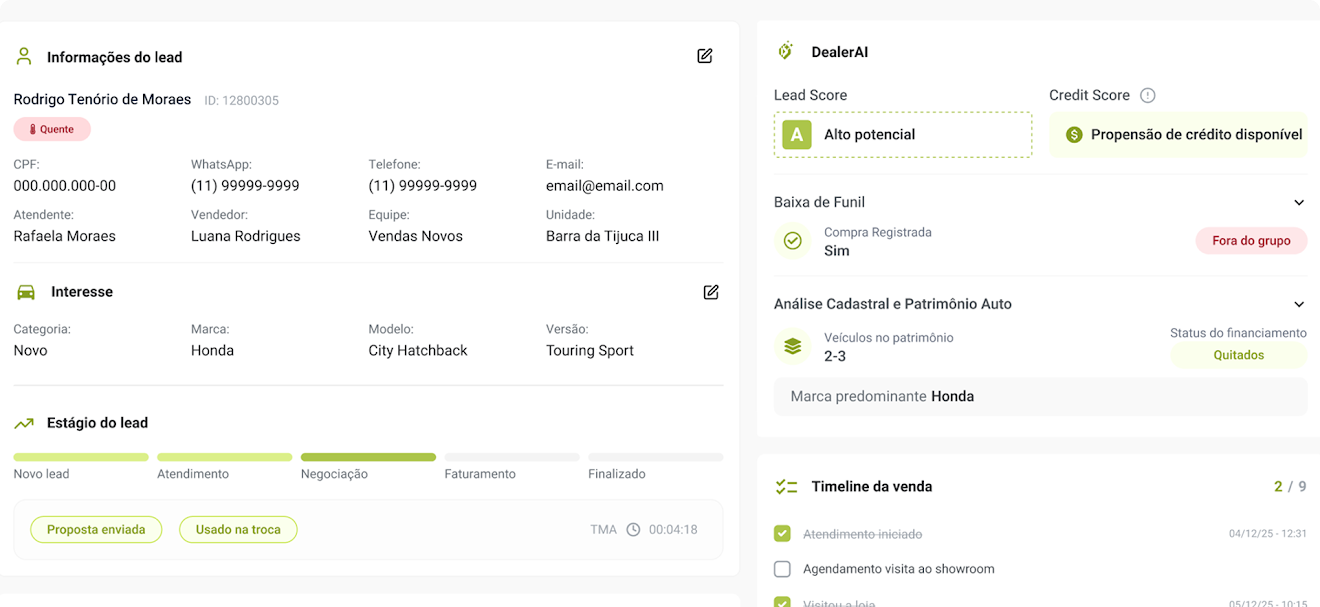
Task: Click the timeline progress counter 2 / 9
Action: 1290,487
